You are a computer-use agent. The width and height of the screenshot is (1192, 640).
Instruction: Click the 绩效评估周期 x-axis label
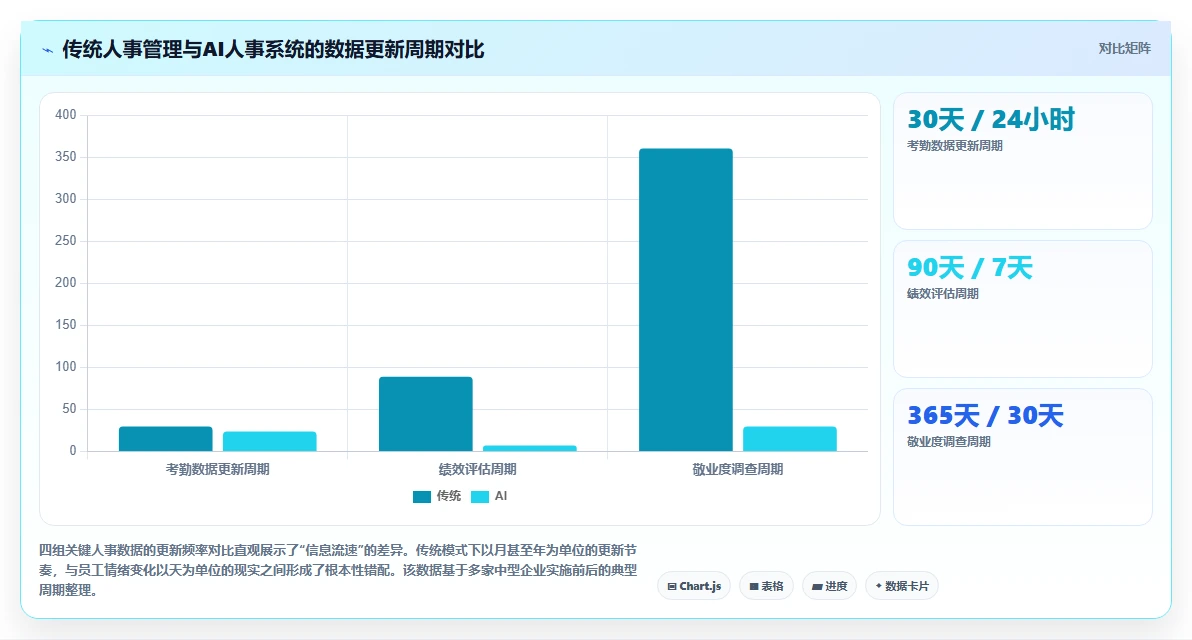point(477,470)
